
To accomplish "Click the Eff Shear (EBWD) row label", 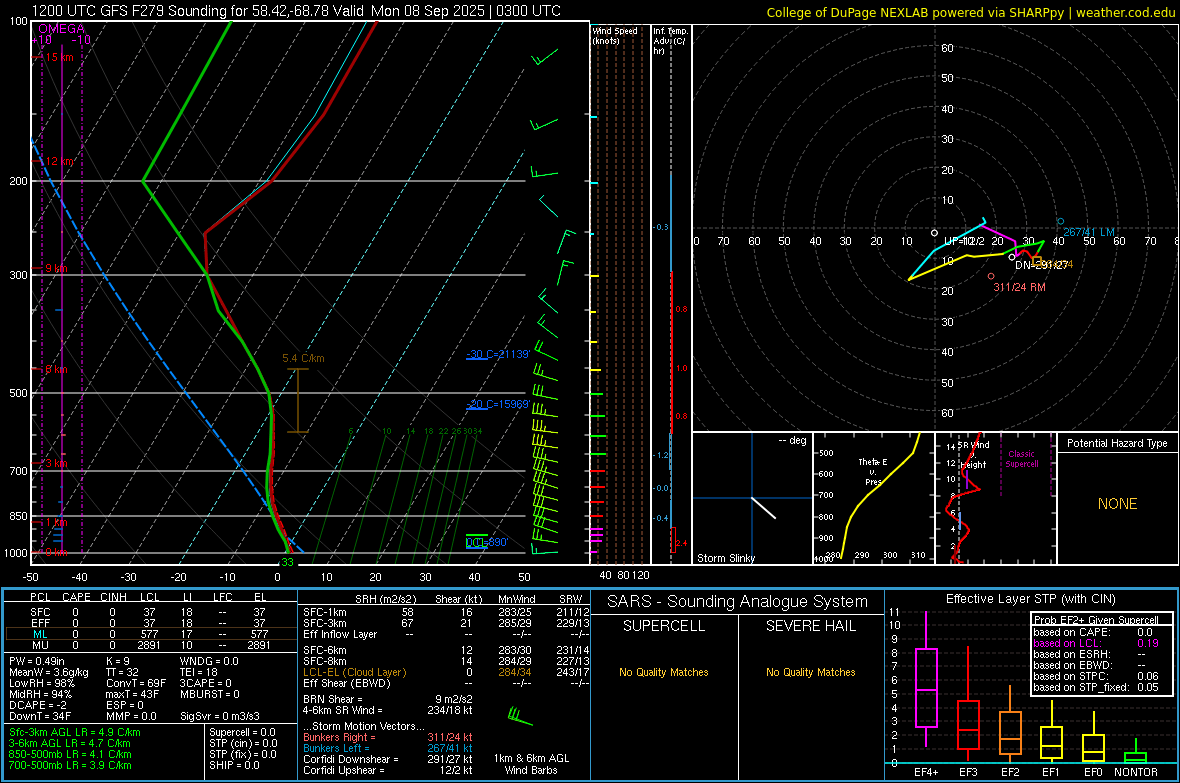I will [x=346, y=683].
